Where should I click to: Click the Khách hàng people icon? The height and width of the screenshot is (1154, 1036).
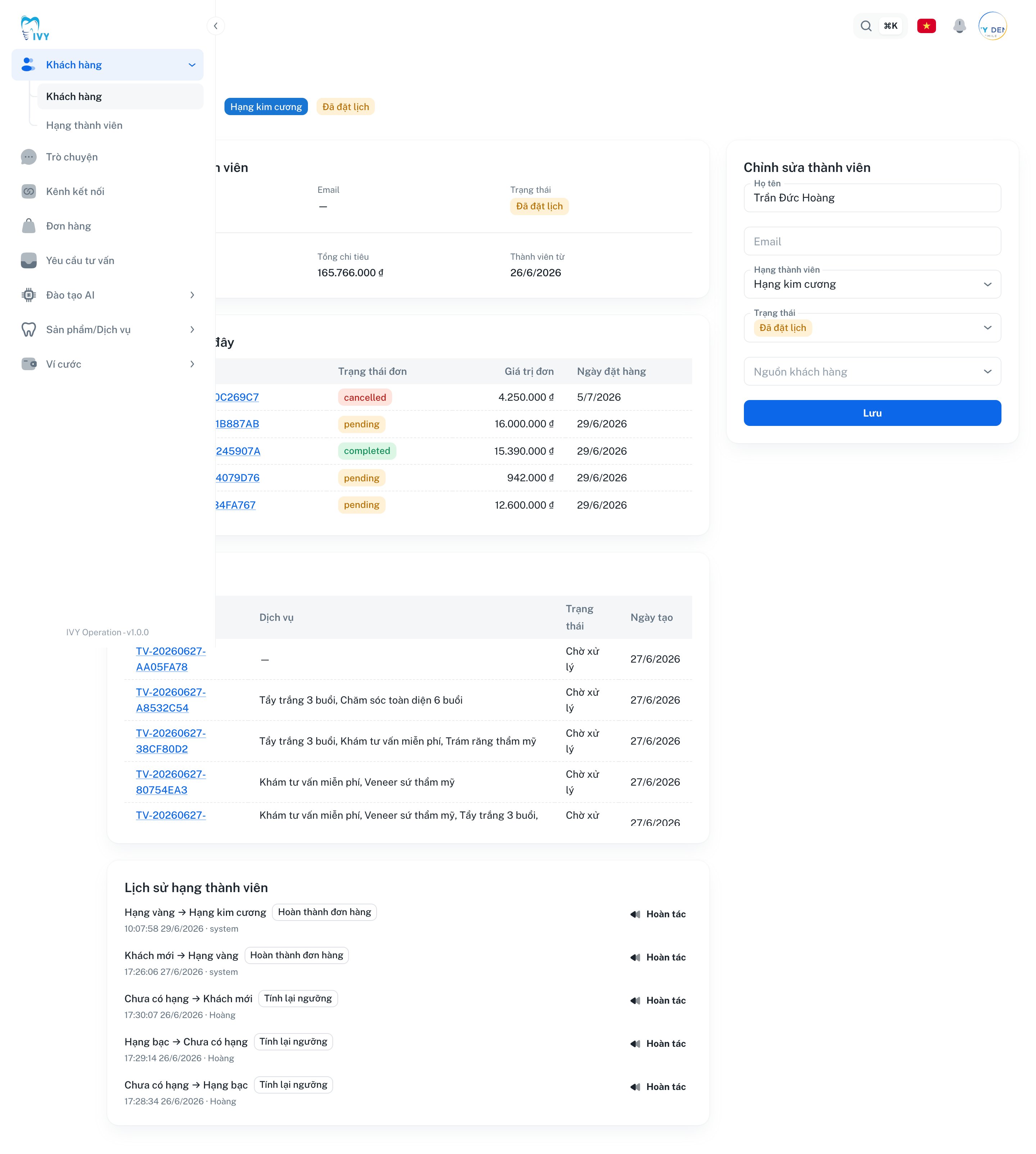click(x=28, y=64)
